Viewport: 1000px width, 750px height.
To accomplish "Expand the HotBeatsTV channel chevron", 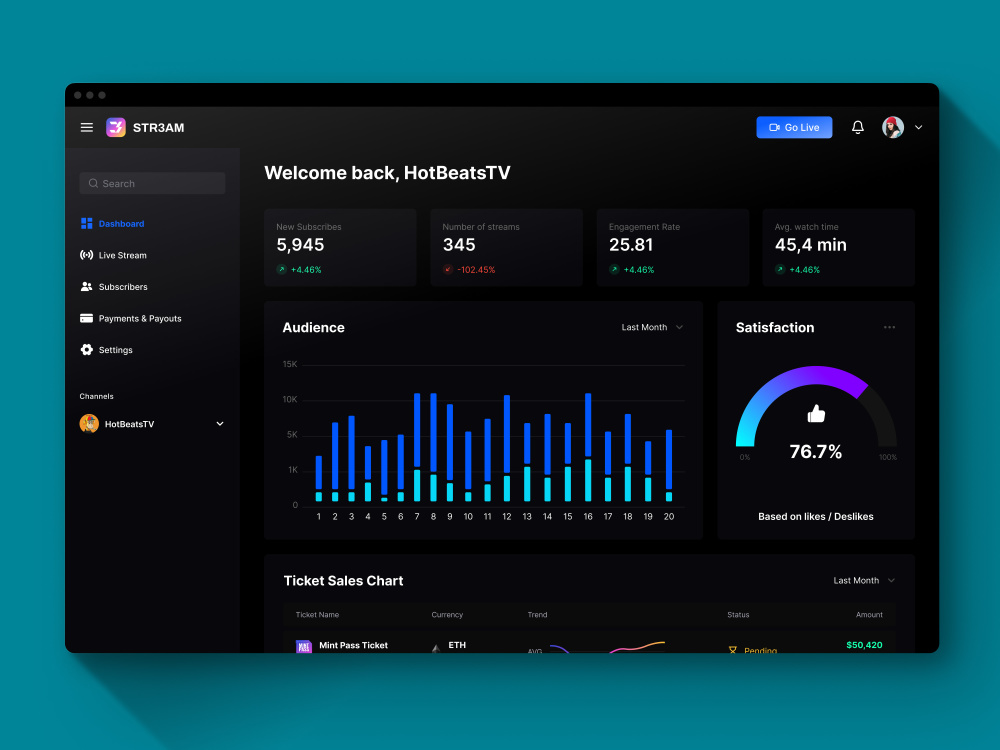I will 220,423.
